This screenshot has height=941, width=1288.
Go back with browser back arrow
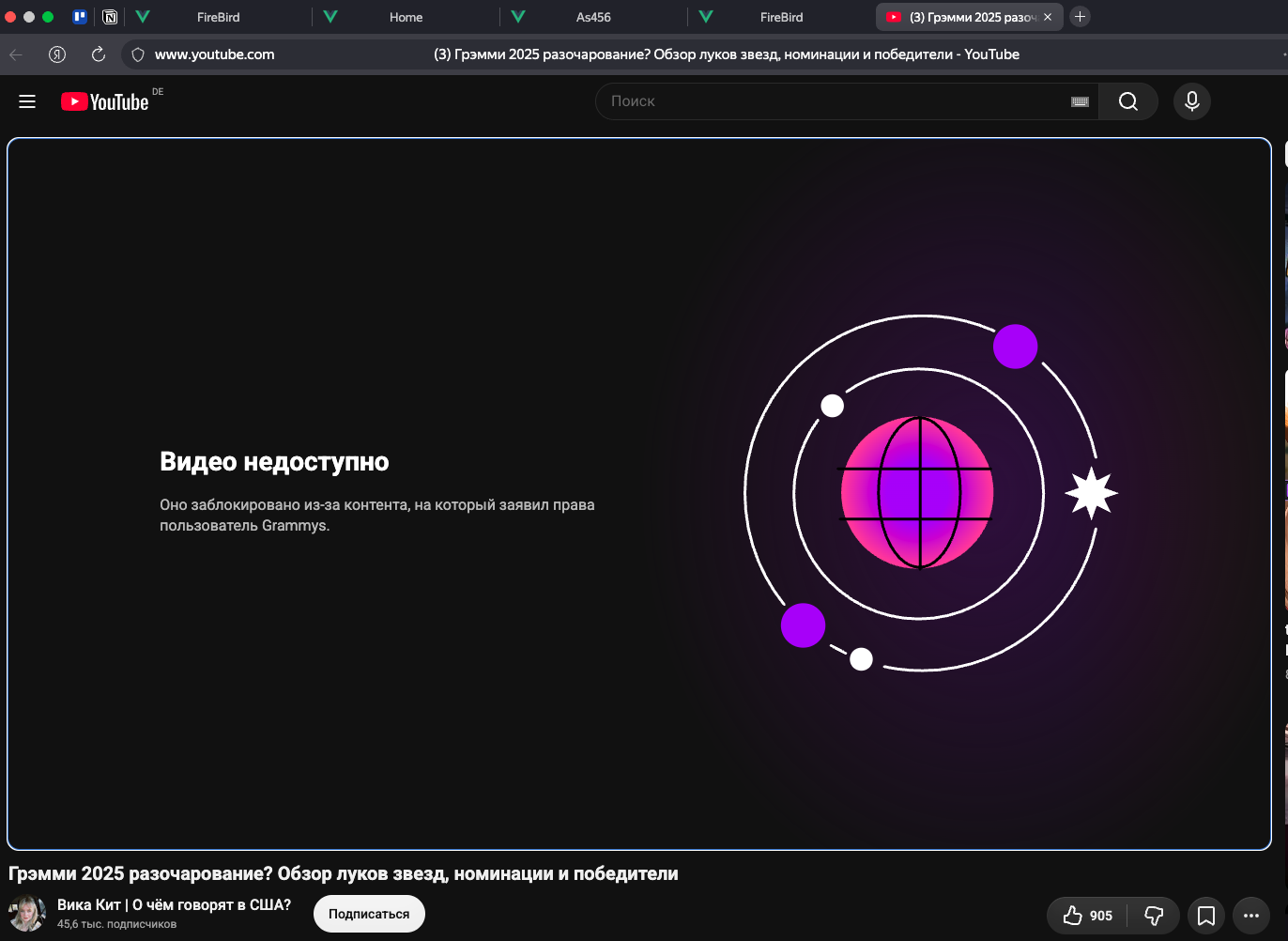point(16,54)
